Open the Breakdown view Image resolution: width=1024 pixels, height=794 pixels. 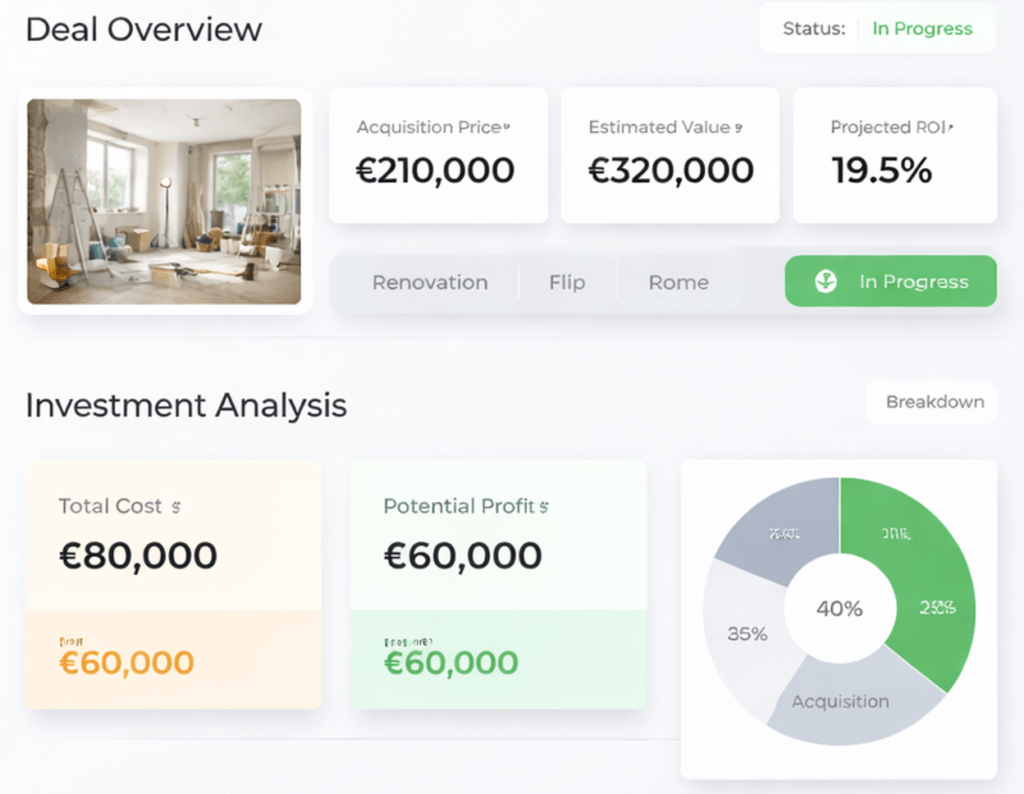(x=934, y=402)
